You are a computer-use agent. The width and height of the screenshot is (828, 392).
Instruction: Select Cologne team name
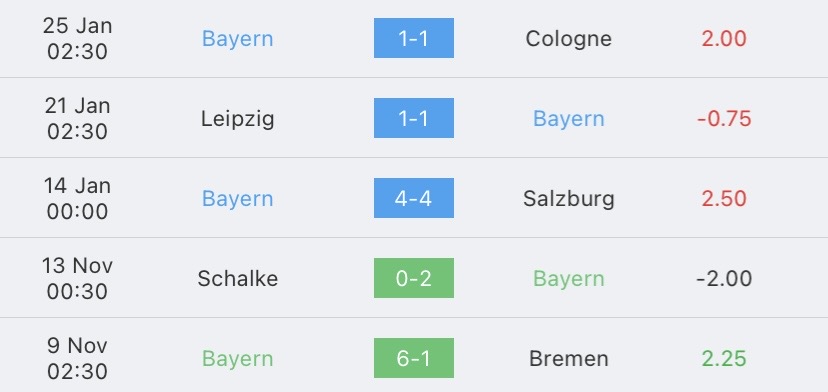pyautogui.click(x=569, y=39)
